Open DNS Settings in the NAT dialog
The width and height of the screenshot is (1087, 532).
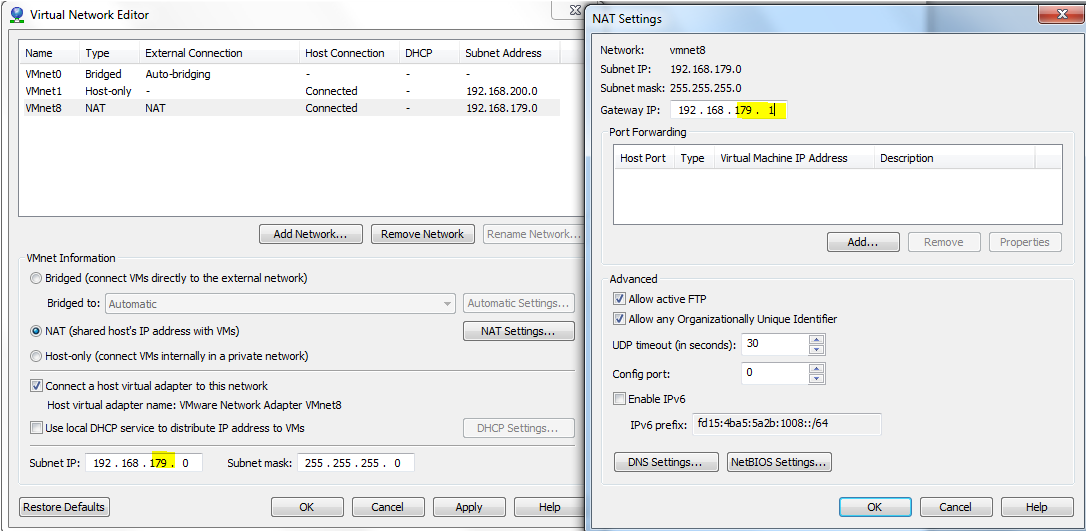click(x=666, y=462)
